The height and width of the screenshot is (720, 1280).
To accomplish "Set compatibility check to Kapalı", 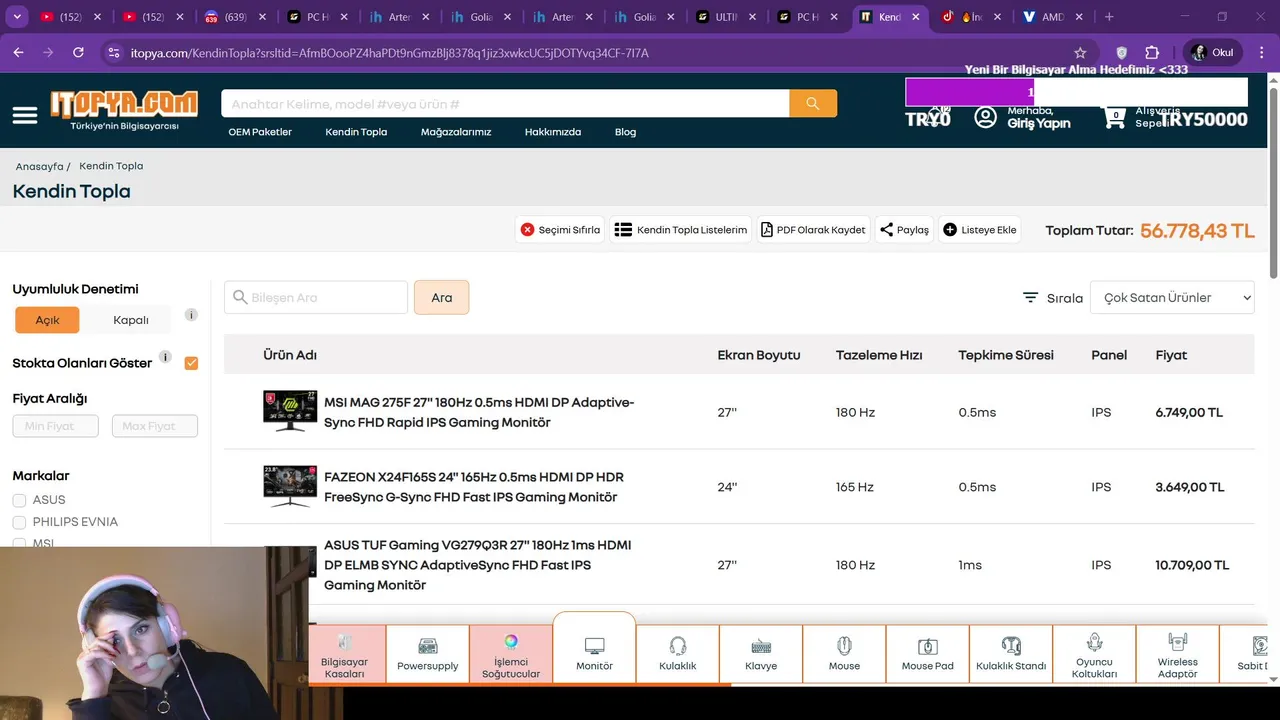I will (x=131, y=320).
